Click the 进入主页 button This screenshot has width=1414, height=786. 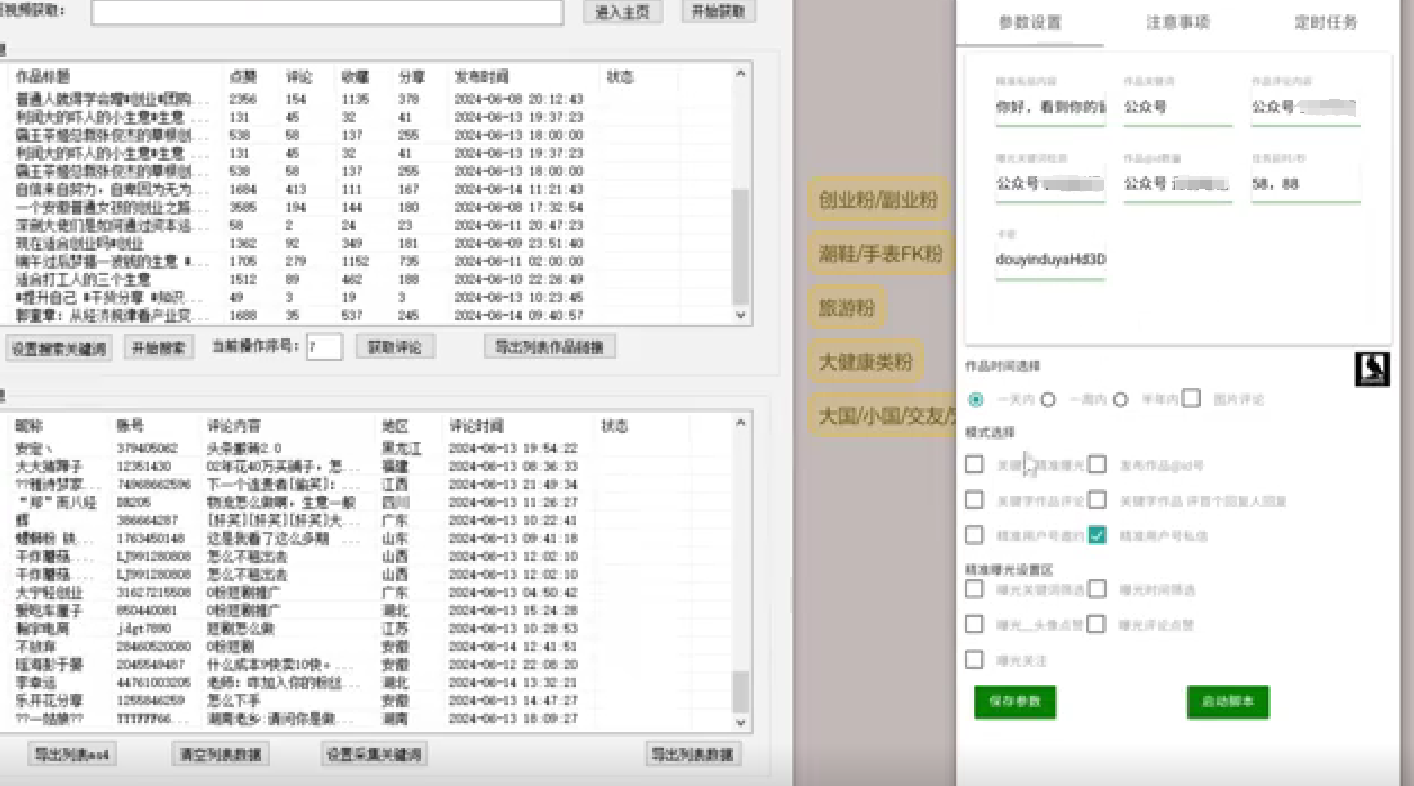pos(622,12)
